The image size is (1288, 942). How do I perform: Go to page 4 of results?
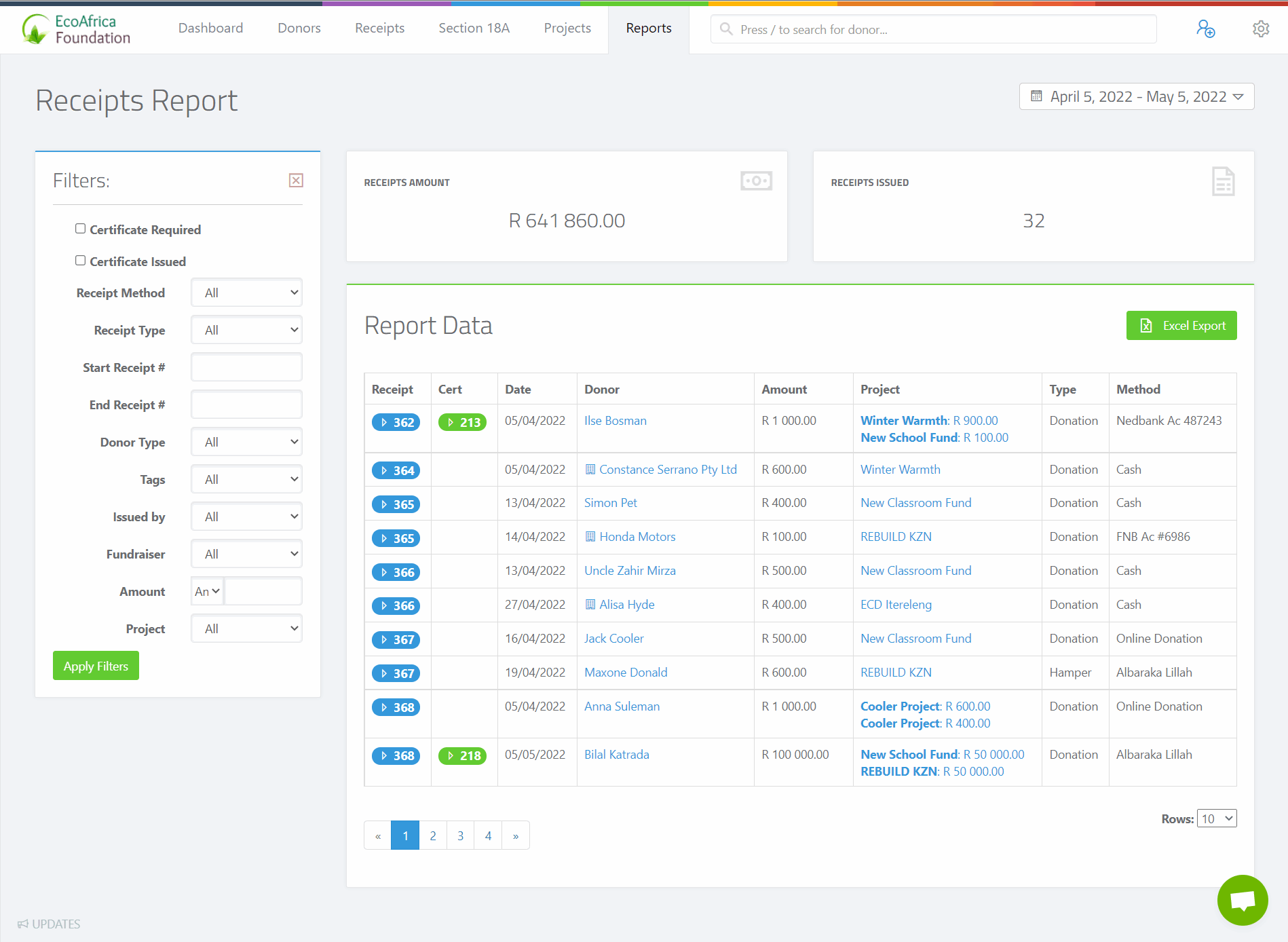488,835
